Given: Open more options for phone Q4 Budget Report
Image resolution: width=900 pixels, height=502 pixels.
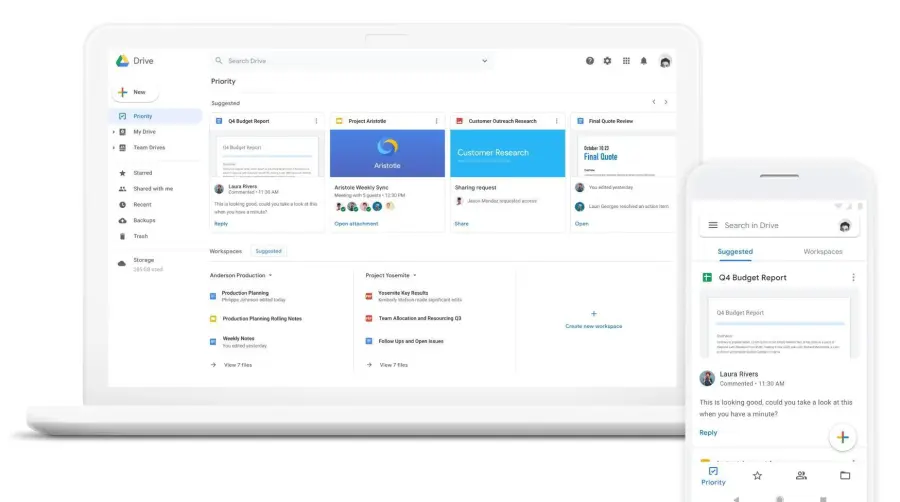Looking at the screenshot, I should point(854,278).
